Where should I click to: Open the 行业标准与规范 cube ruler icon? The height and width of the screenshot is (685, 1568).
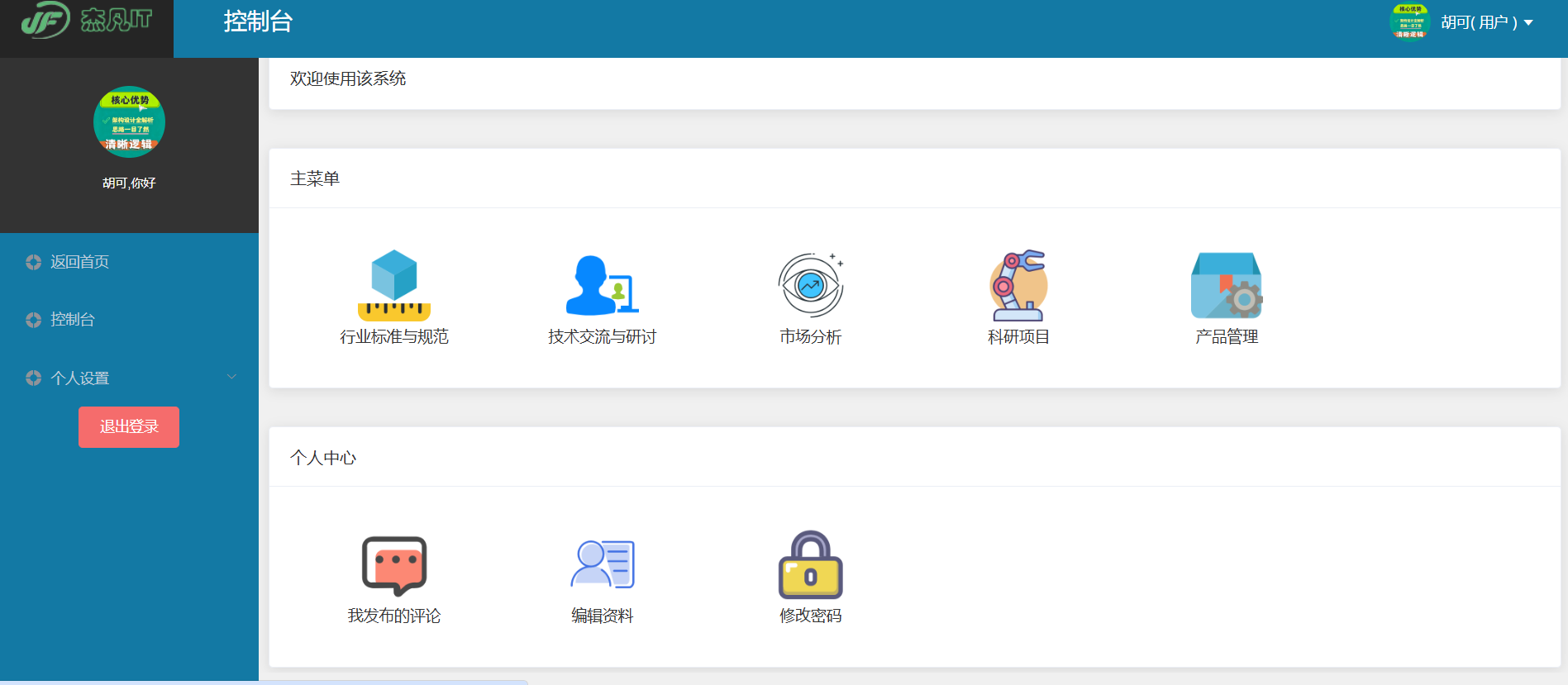point(394,286)
